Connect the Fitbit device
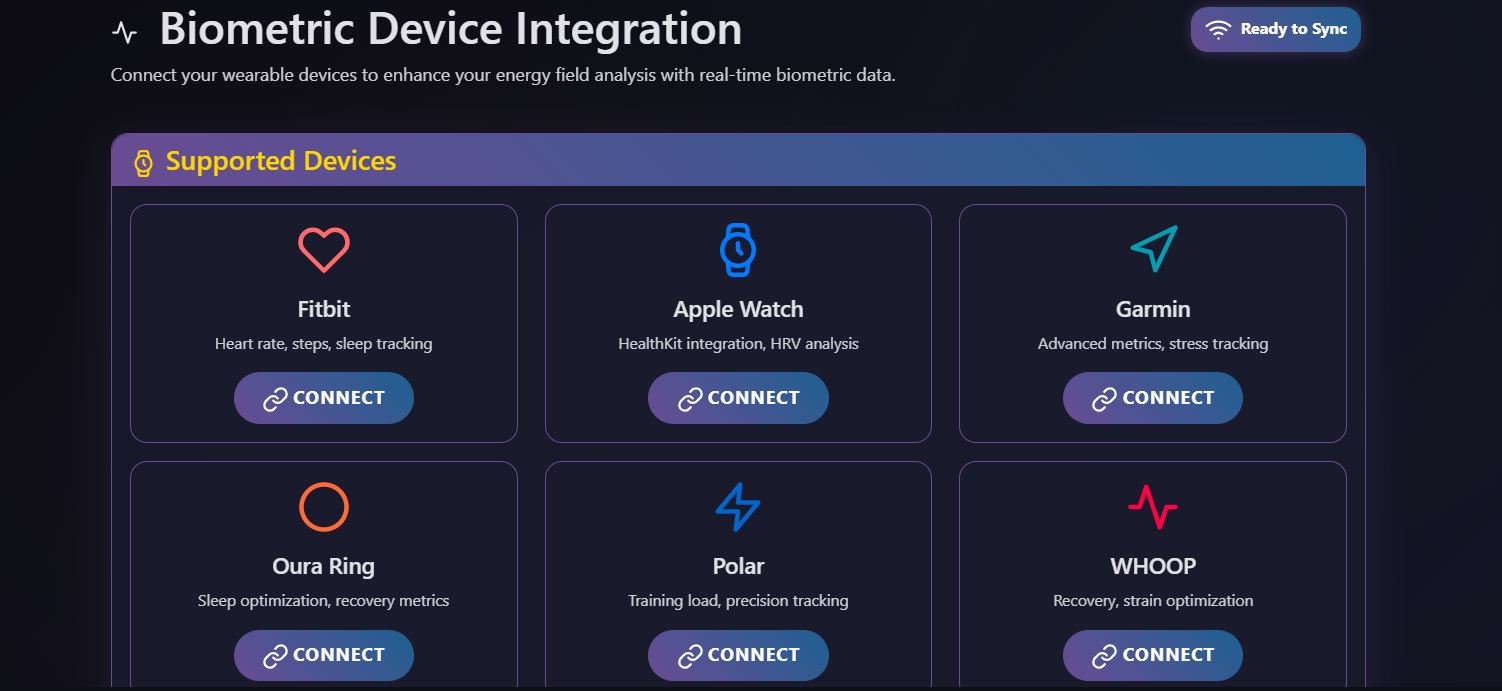Screen dimensions: 1502x691 pos(324,398)
